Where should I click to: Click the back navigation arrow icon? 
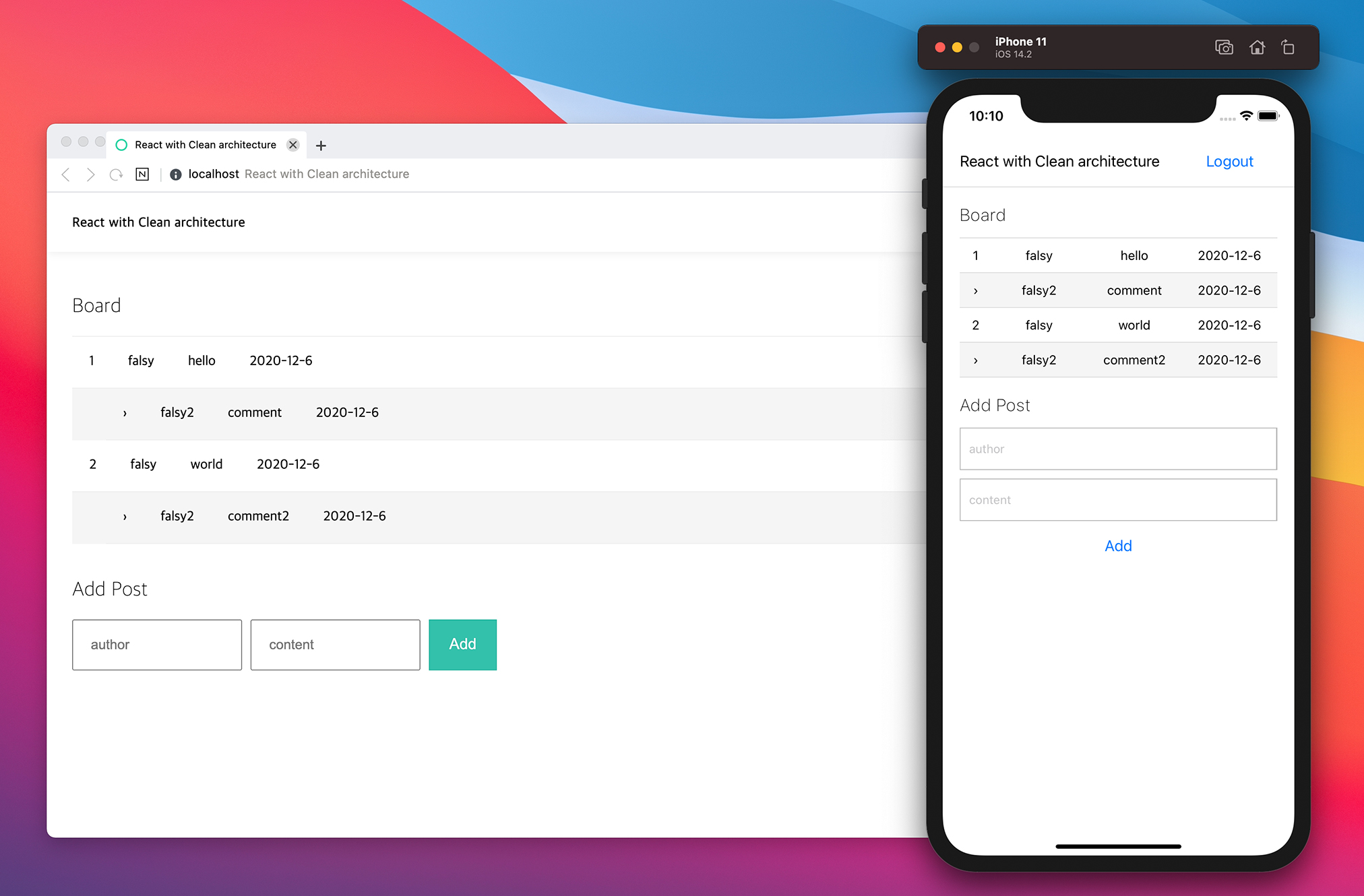pyautogui.click(x=66, y=174)
